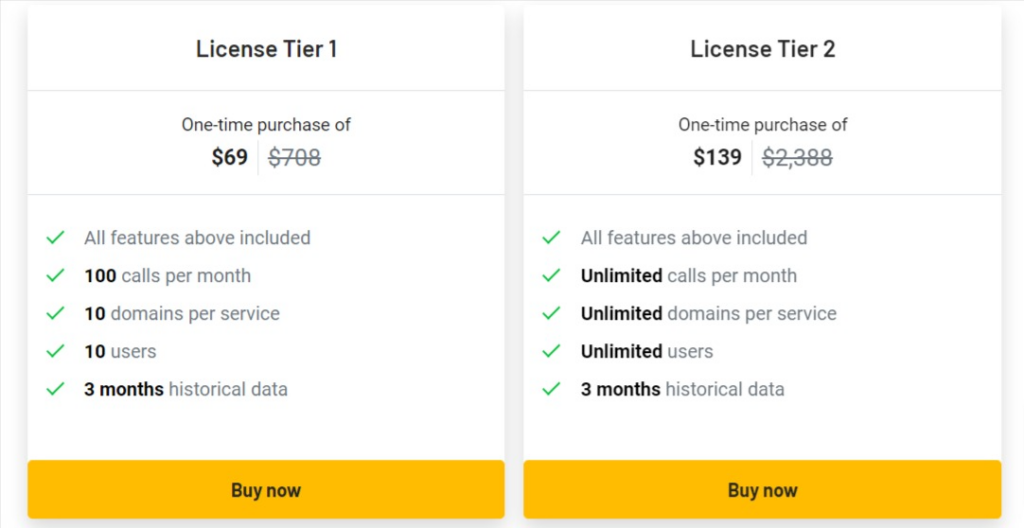Select the License Tier 2 heading

point(763,49)
